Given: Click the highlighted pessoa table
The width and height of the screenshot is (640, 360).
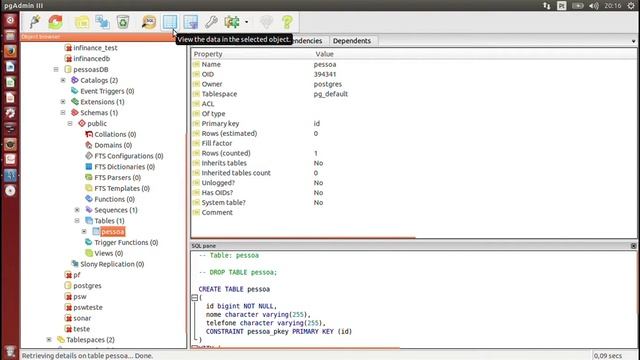Looking at the screenshot, I should click(113, 231).
